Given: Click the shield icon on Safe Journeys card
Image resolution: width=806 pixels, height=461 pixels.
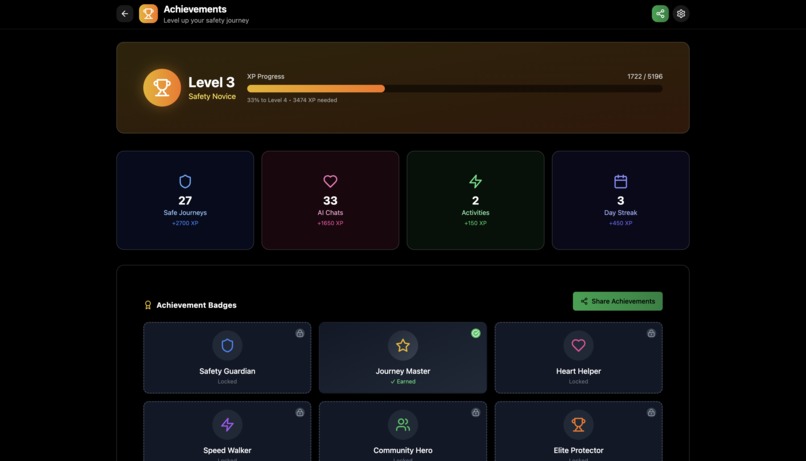Looking at the screenshot, I should [185, 181].
